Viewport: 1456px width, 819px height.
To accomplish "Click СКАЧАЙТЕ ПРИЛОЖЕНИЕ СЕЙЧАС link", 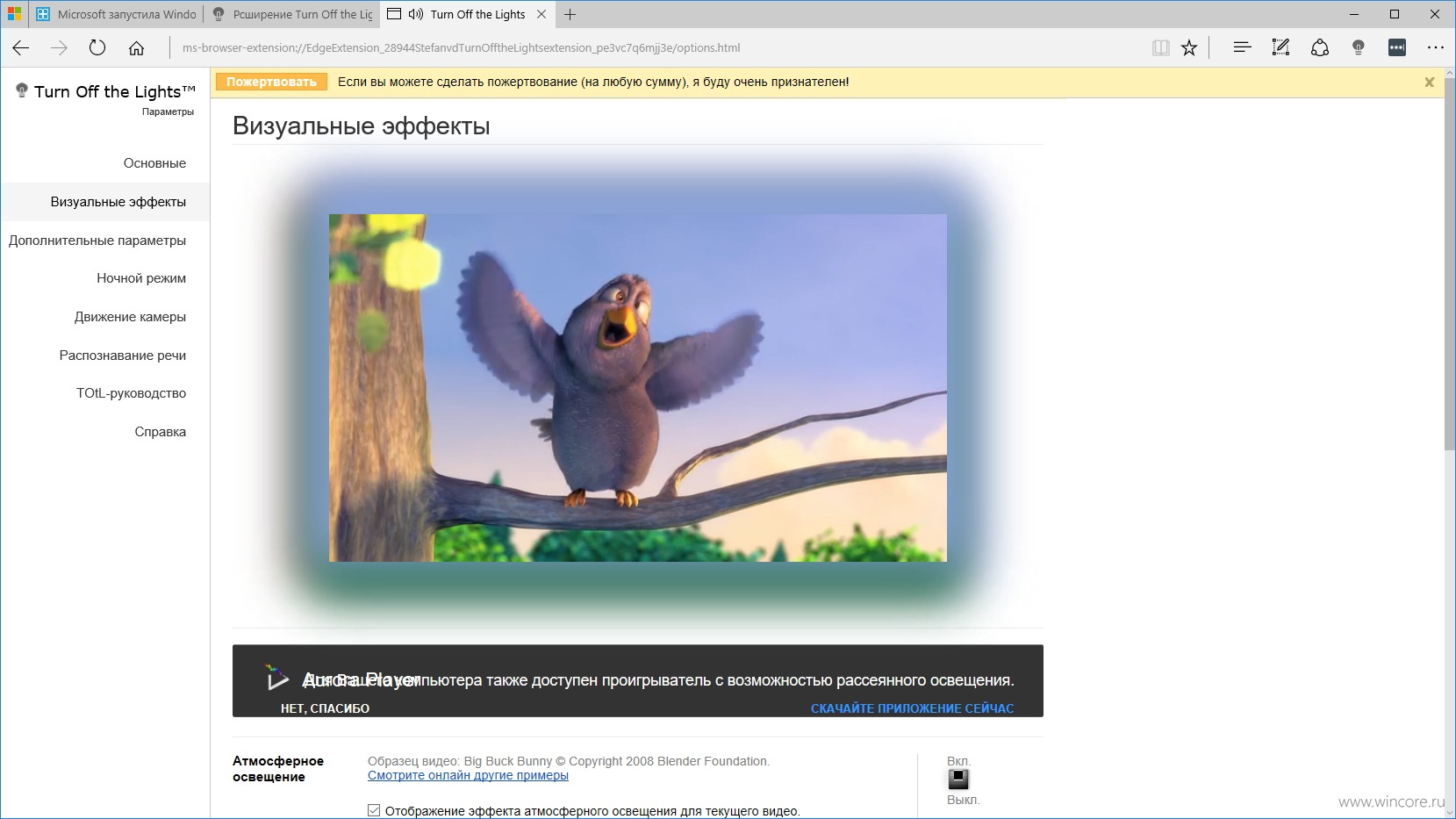I will [x=912, y=708].
